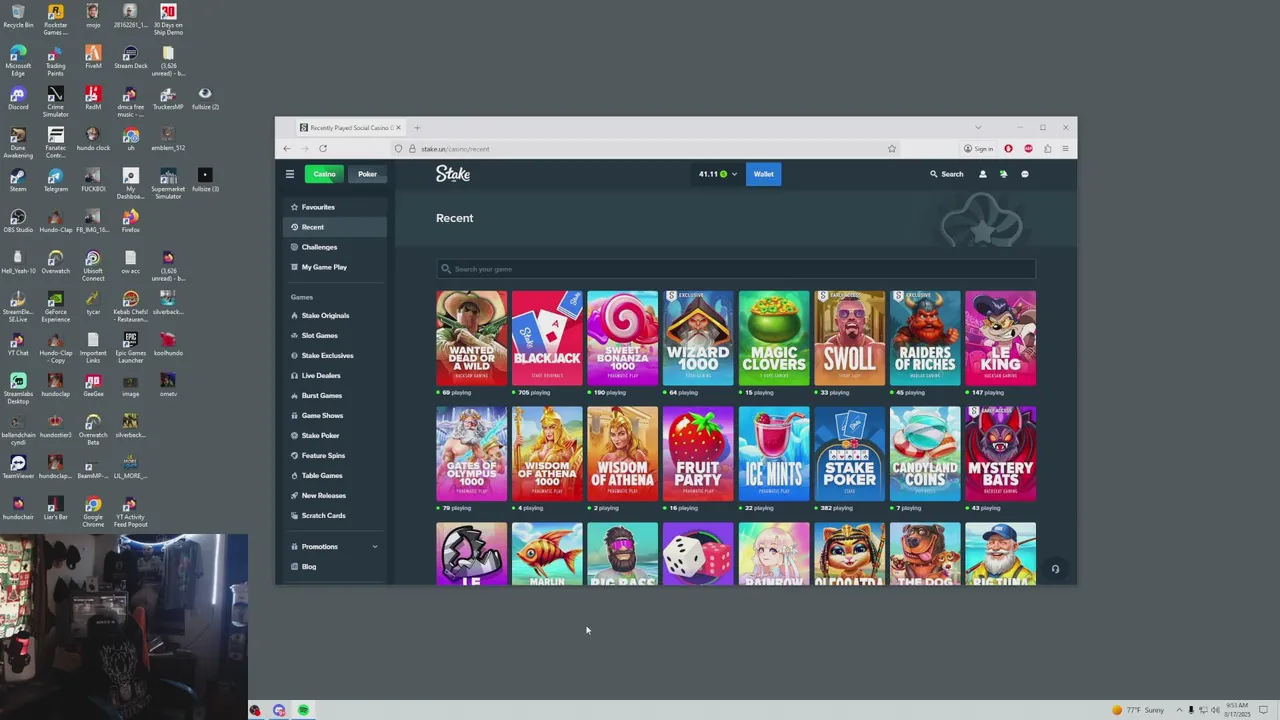Open Telegram desktop shortcut

pos(55,180)
